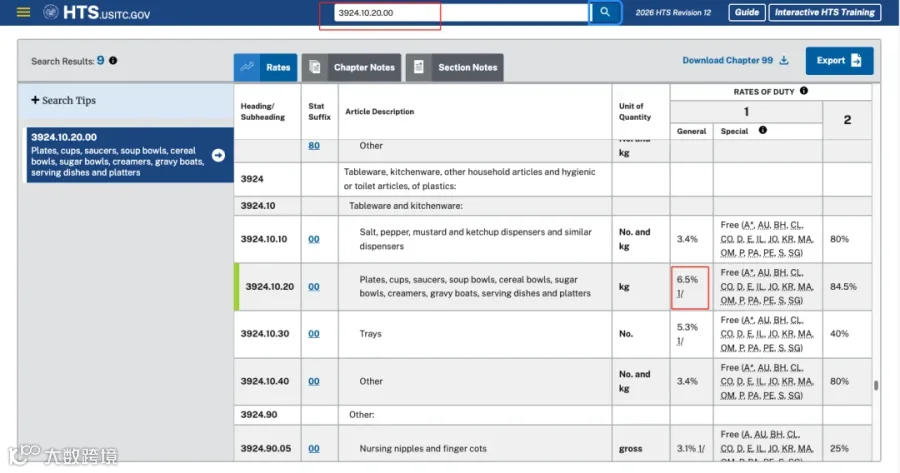Image resolution: width=900 pixels, height=473 pixels.
Task: Click the Special rate text for 3924.10.10
Action: pyautogui.click(x=767, y=239)
